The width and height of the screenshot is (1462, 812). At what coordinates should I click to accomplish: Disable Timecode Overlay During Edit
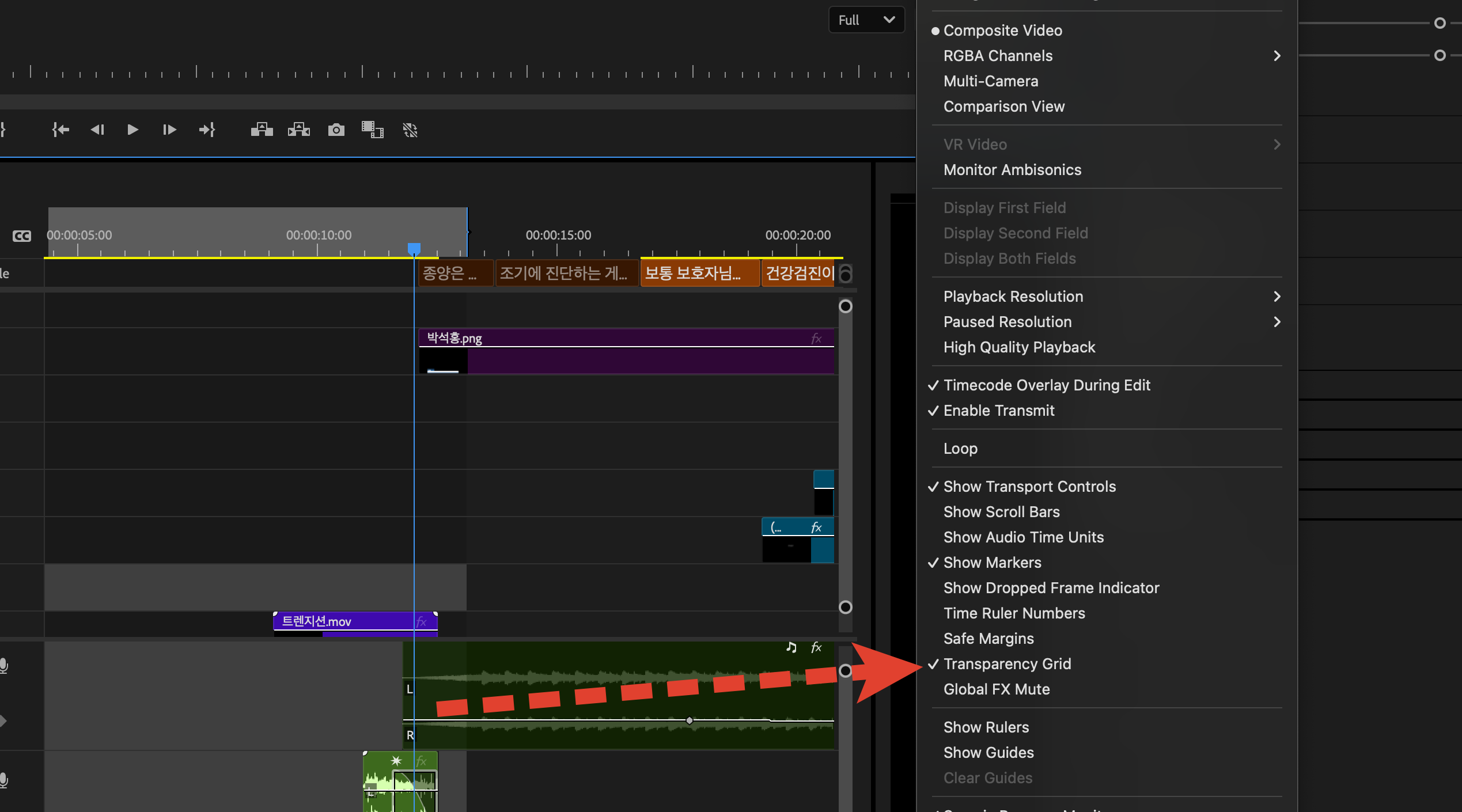click(x=1046, y=385)
